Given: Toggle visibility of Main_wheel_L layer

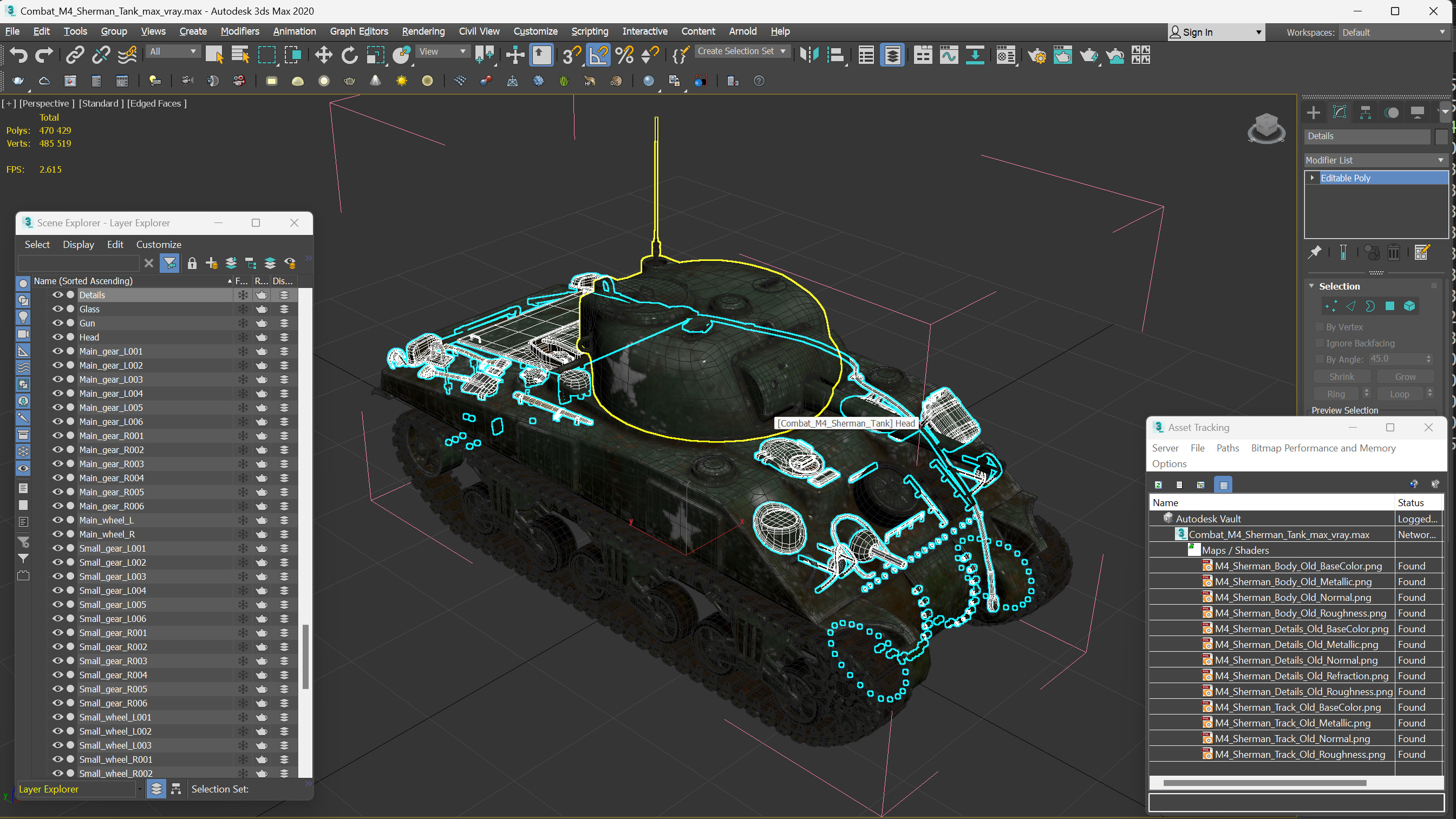Looking at the screenshot, I should click(57, 520).
